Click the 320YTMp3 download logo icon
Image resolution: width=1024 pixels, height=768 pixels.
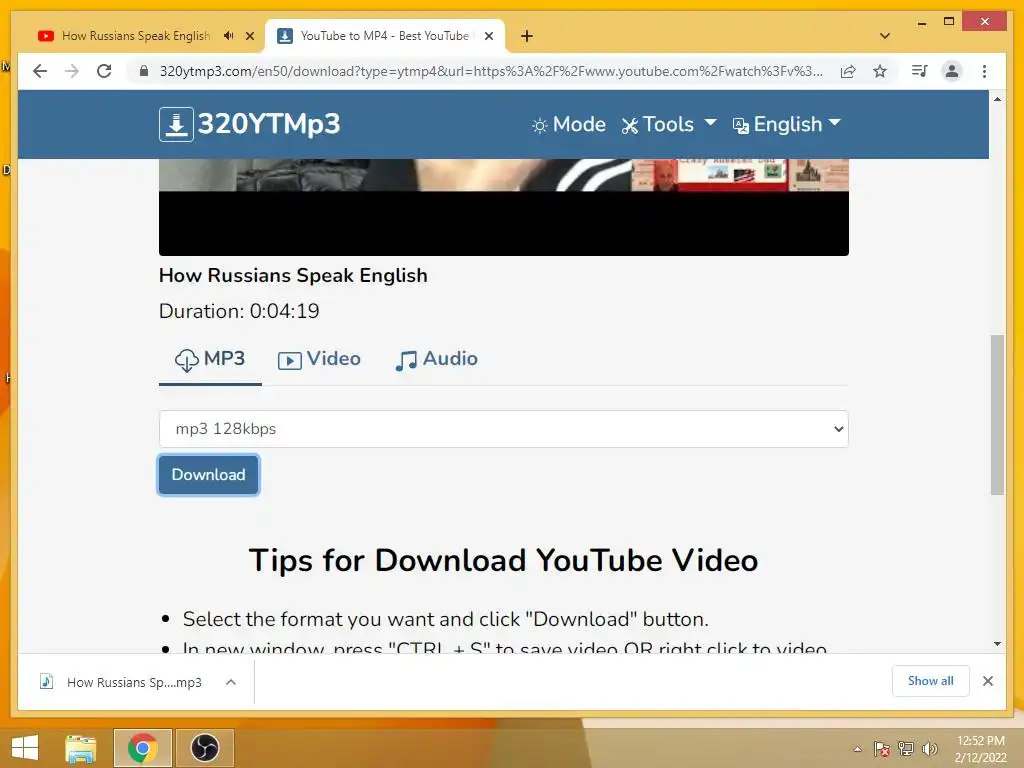point(176,124)
